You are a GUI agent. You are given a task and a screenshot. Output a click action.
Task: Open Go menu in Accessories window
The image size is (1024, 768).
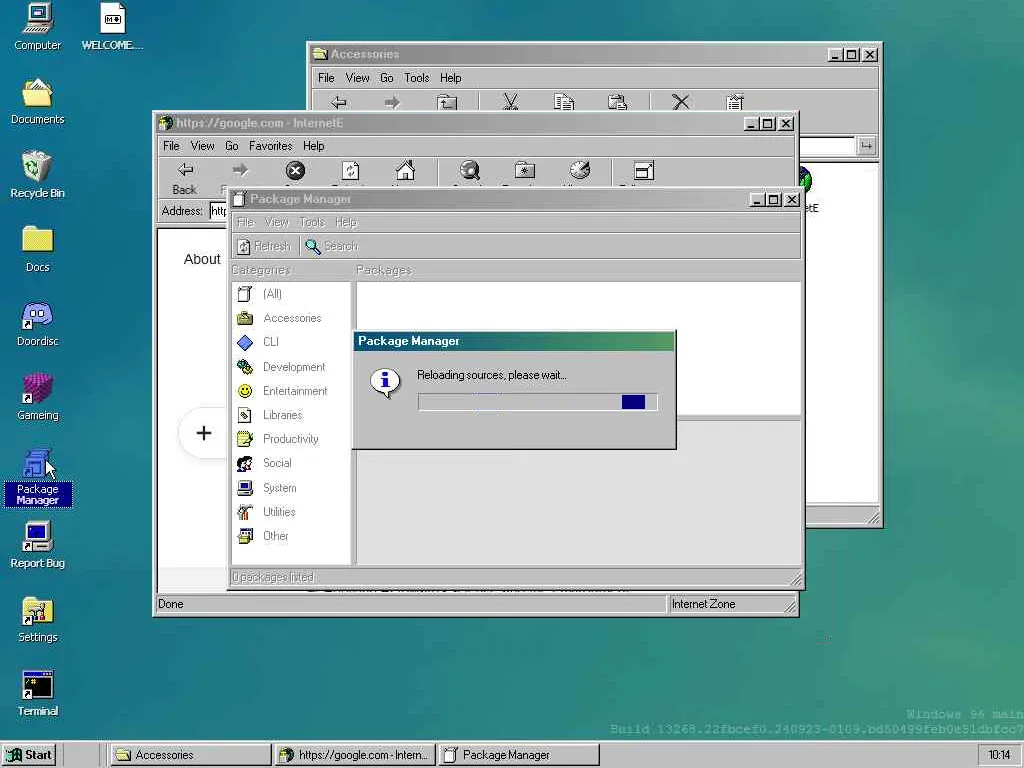387,78
